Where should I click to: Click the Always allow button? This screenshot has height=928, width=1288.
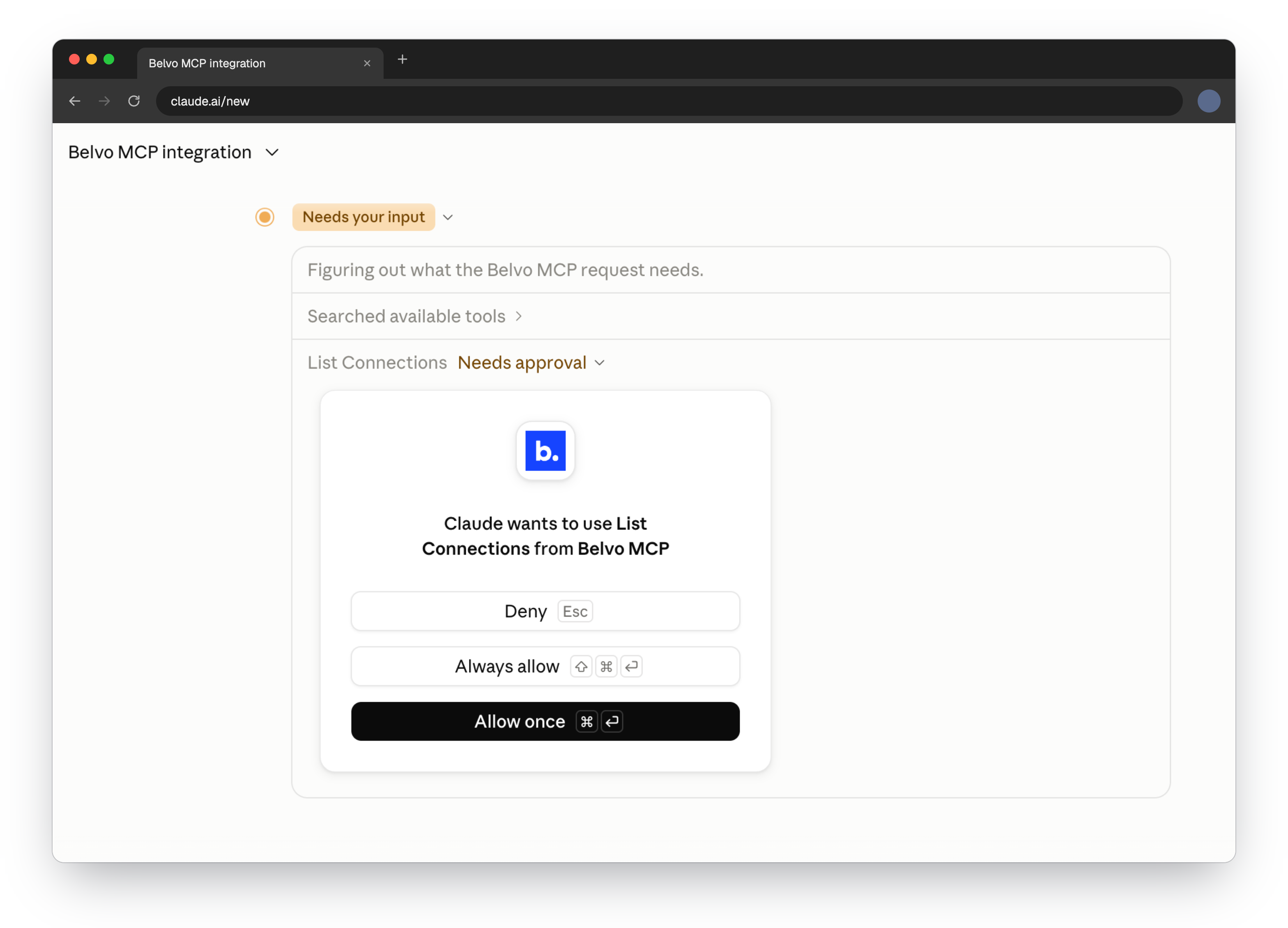[545, 666]
